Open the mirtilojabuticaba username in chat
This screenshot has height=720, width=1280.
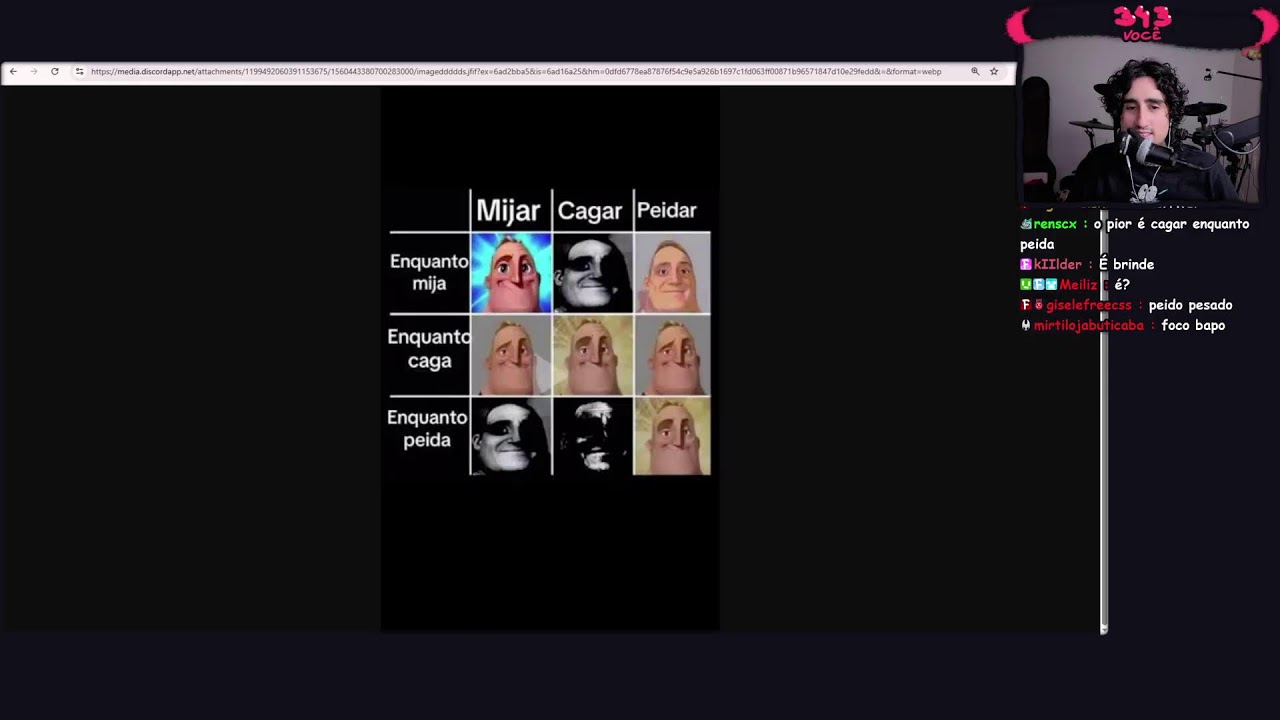pos(1089,326)
